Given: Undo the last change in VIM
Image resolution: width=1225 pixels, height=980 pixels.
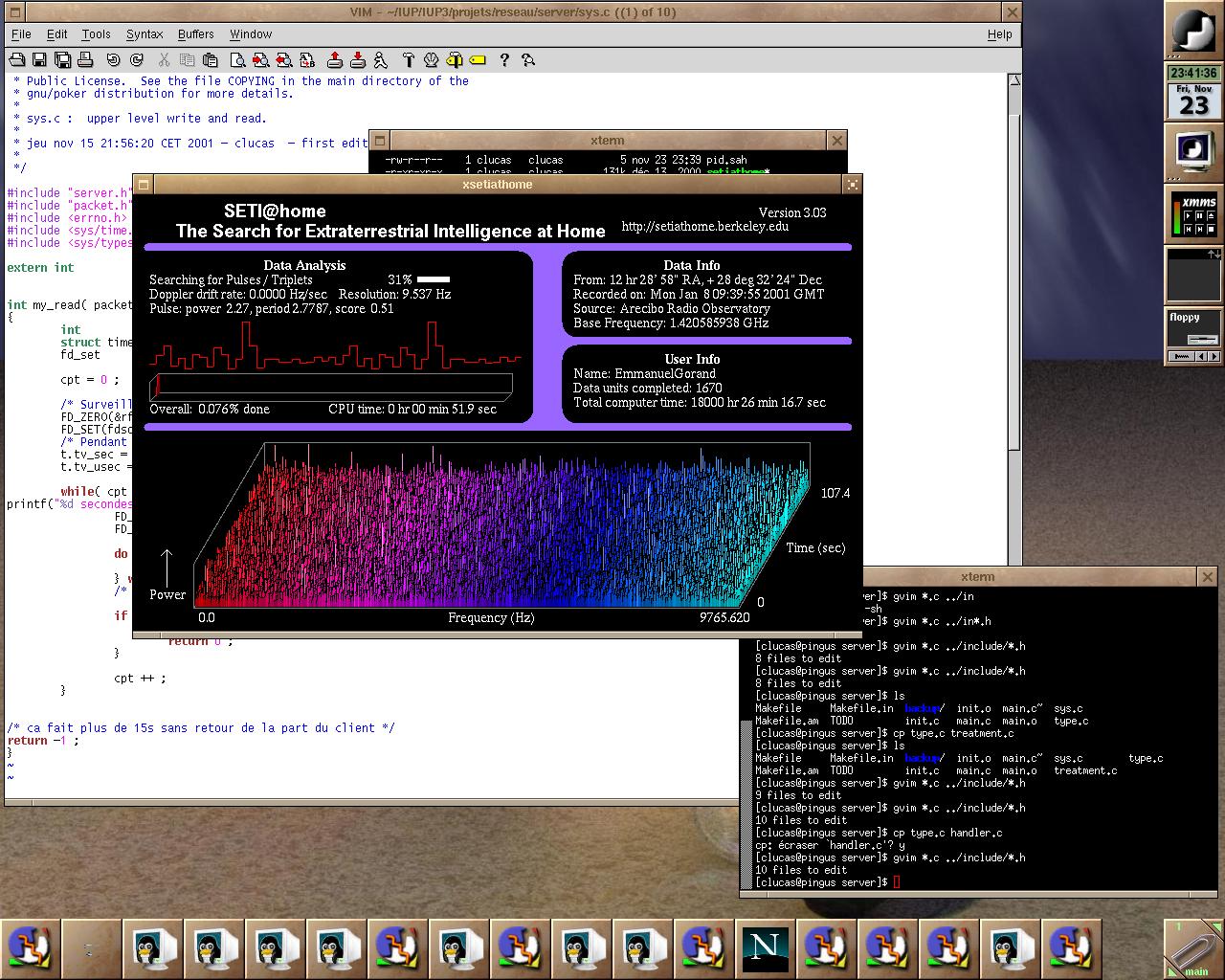Looking at the screenshot, I should 113,59.
